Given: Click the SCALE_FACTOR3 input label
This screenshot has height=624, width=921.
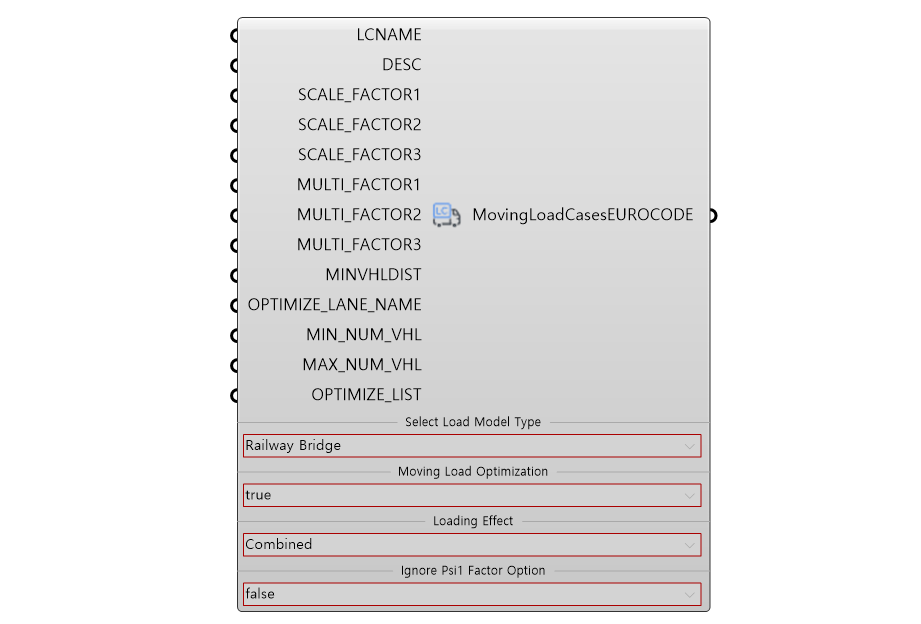Looking at the screenshot, I should tap(359, 155).
